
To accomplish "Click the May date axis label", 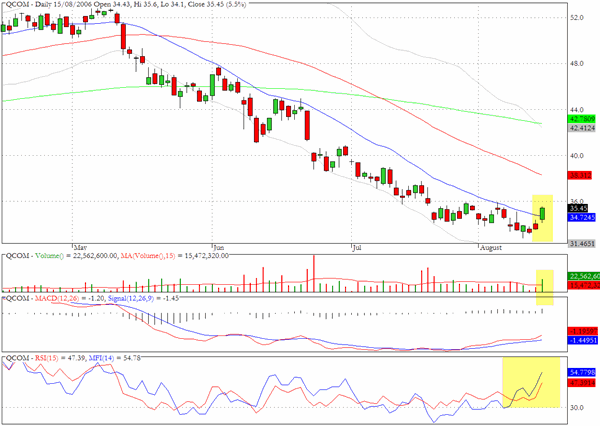I will click(x=81, y=248).
